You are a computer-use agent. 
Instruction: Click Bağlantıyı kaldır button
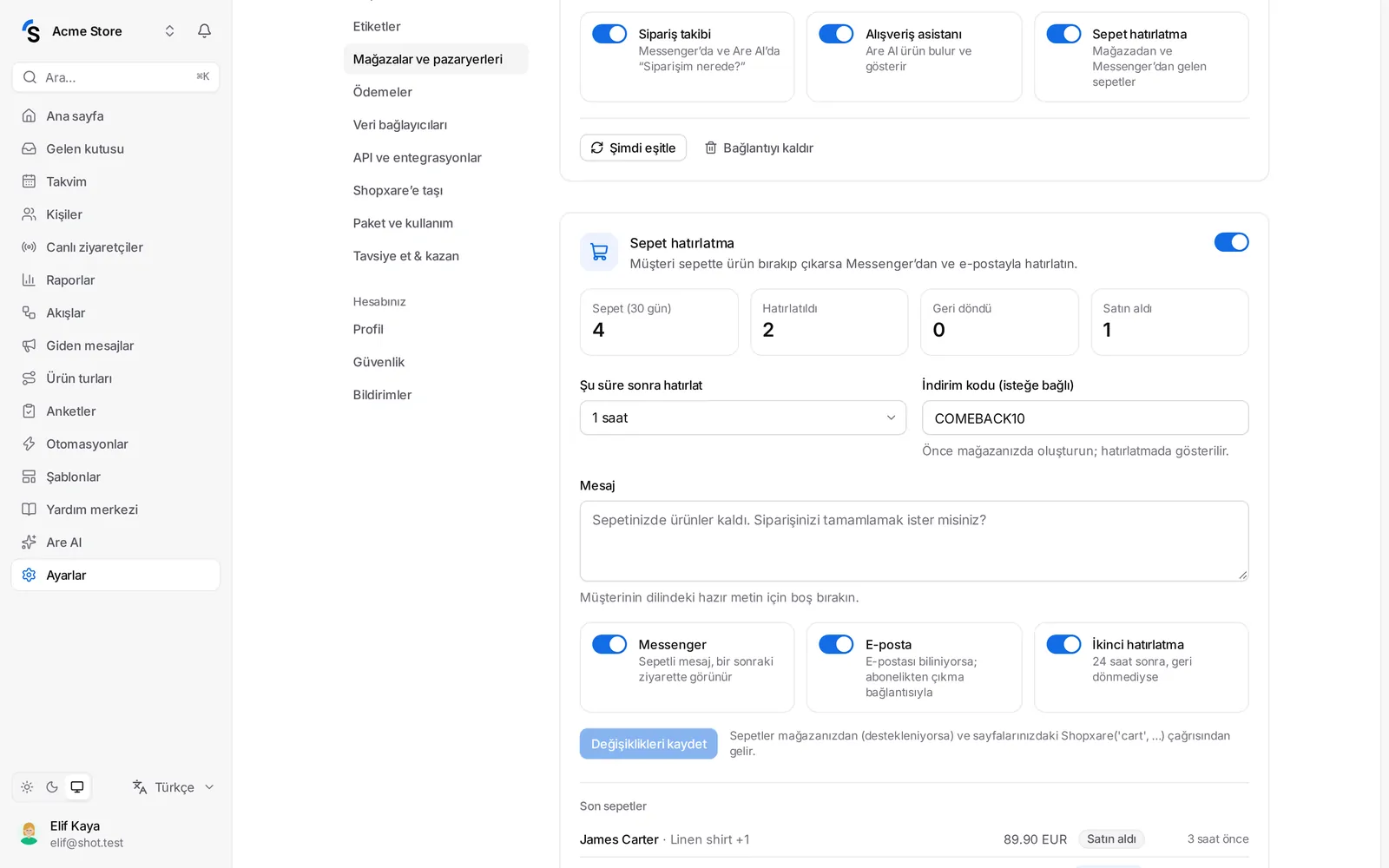(x=759, y=148)
